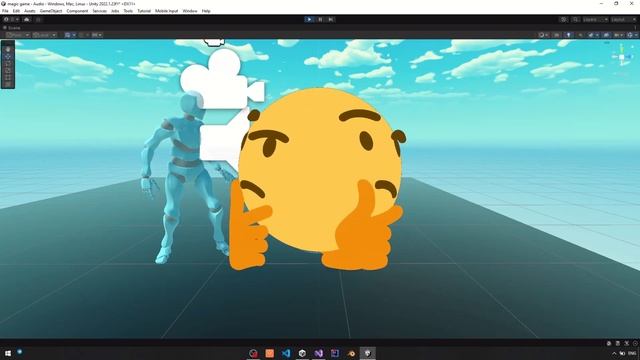Select the Move tool
Image resolution: width=640 pixels, height=360 pixels.
click(8, 56)
